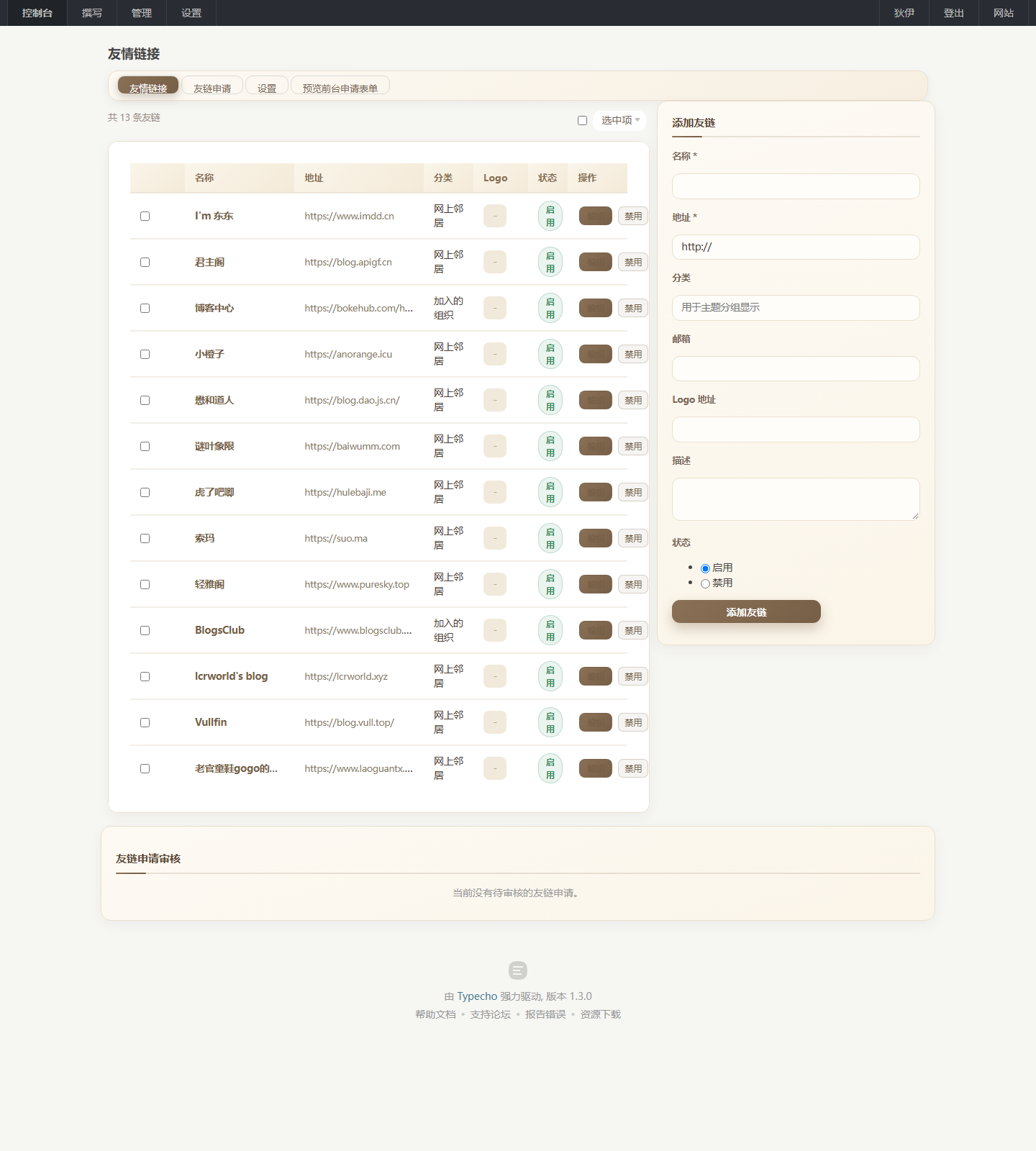This screenshot has height=1151, width=1036.
Task: Click 编辑 button in the 谜叶象限 row
Action: click(x=596, y=446)
